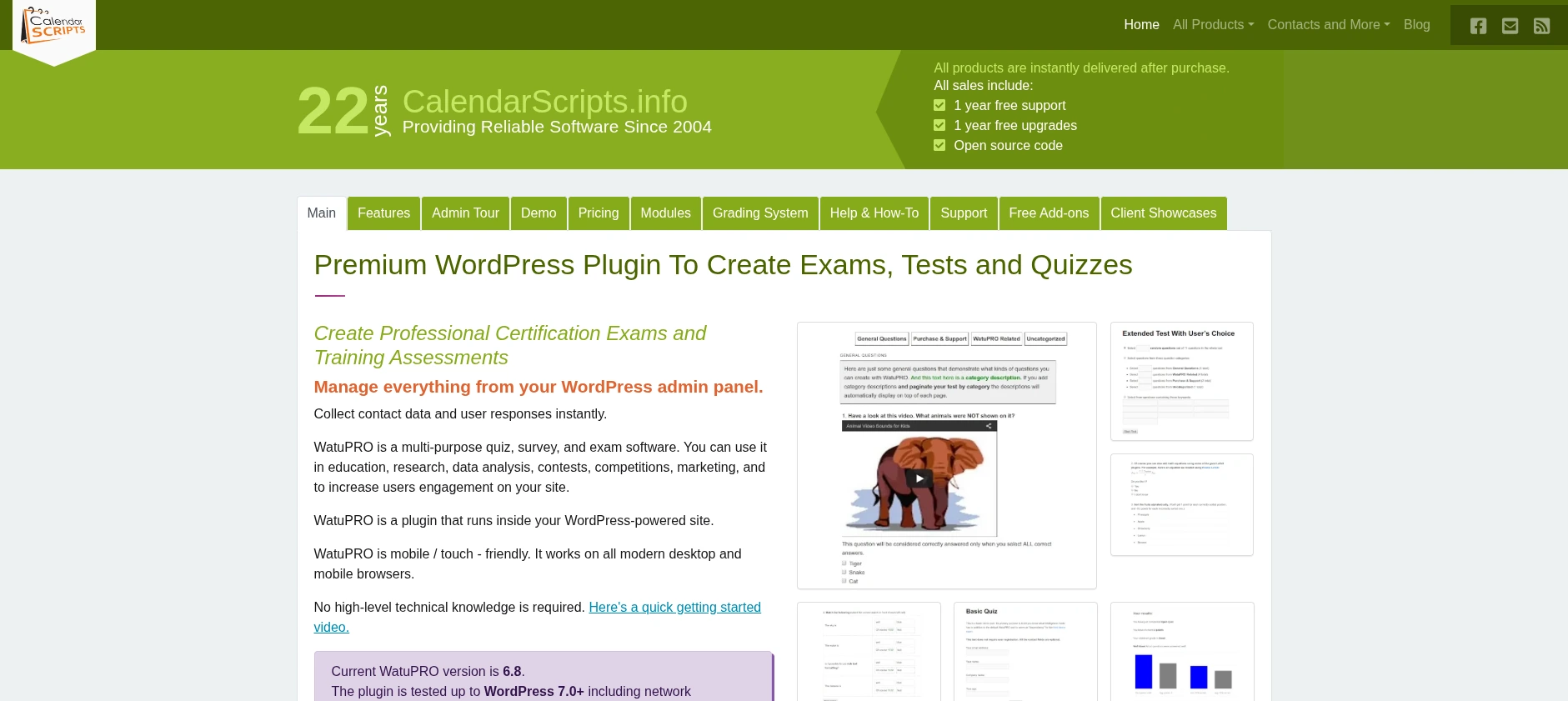The image size is (1568, 701).
Task: Click the main heading about Exams, Tests and Quizzes
Action: pyautogui.click(x=723, y=265)
